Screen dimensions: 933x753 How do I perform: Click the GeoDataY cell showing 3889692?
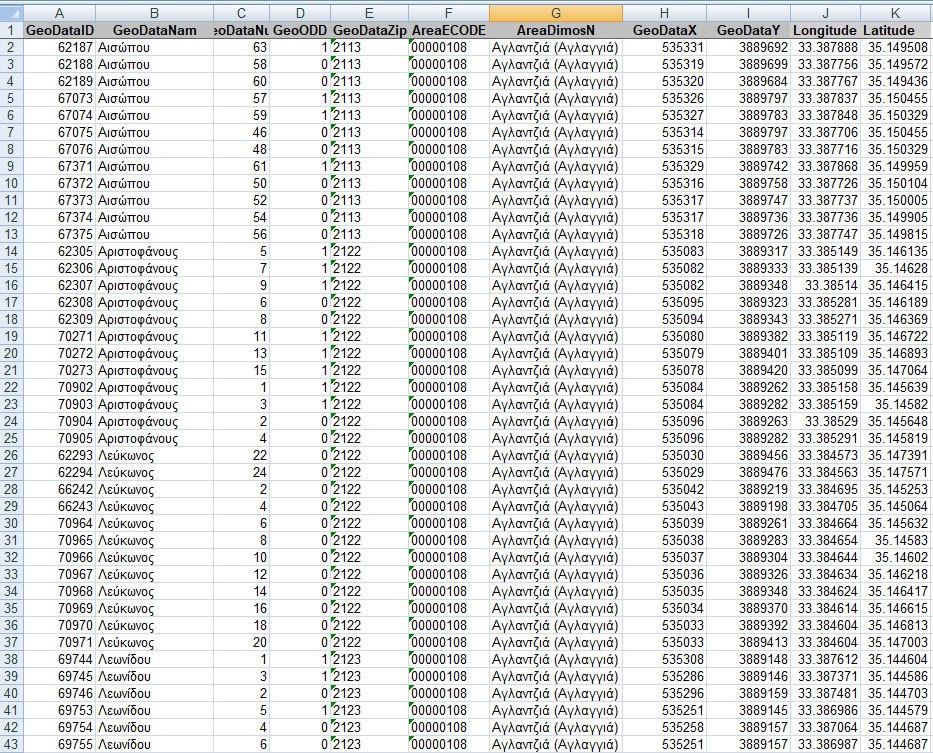(748, 47)
